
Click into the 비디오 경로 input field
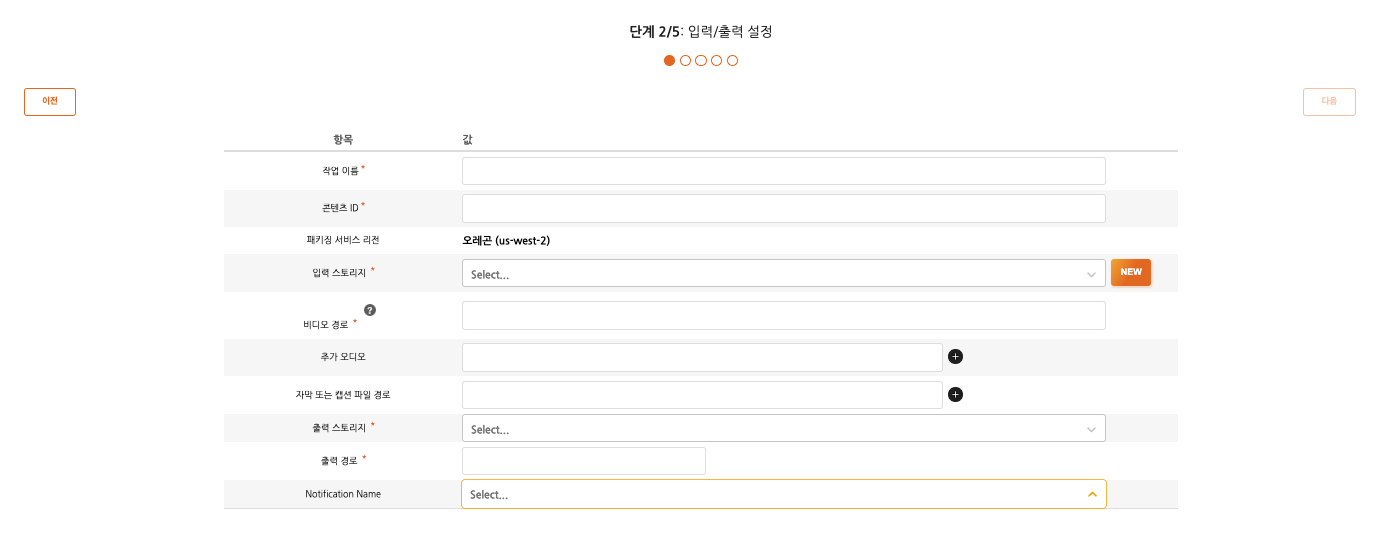click(783, 316)
